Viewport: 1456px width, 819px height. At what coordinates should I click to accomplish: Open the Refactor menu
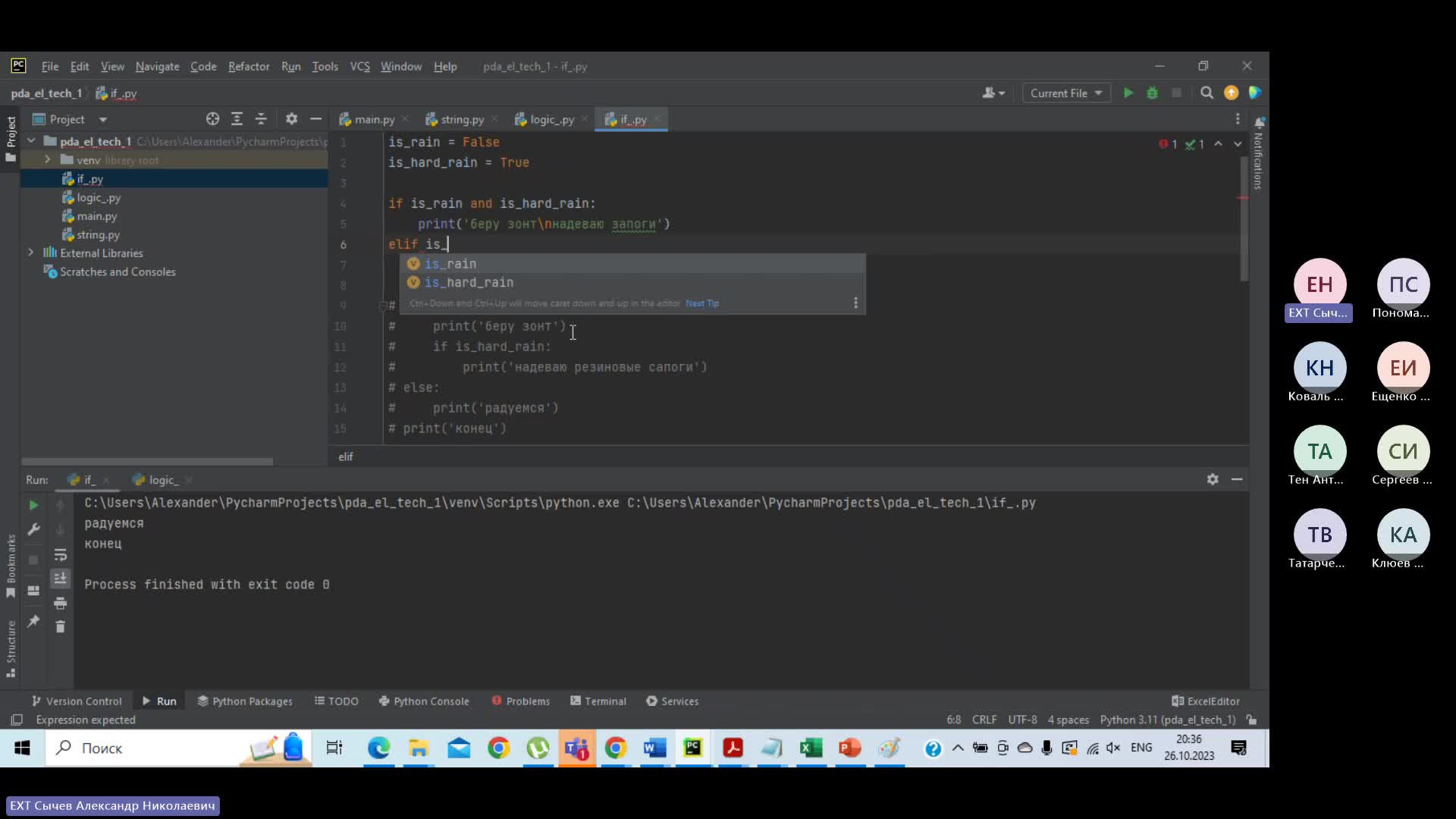click(x=249, y=66)
